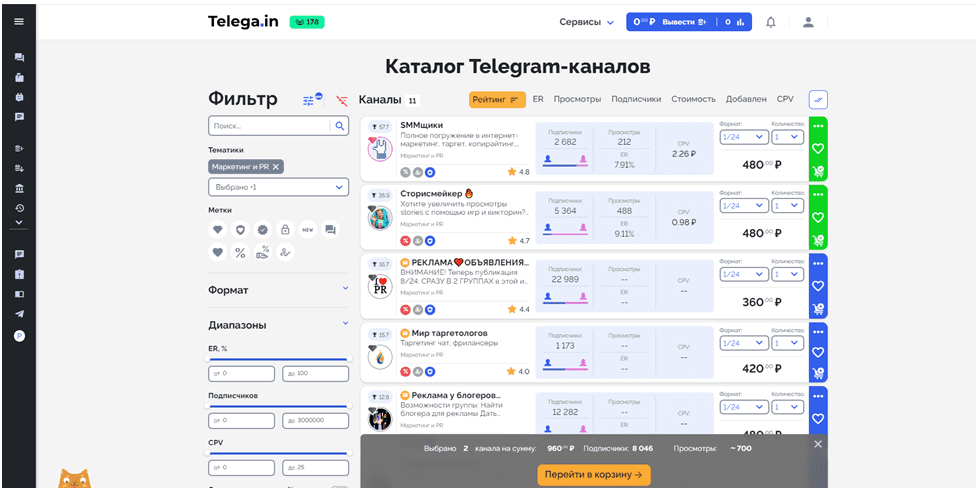Image resolution: width=978 pixels, height=490 pixels.
Task: Click the notification bell icon
Action: pos(771,22)
